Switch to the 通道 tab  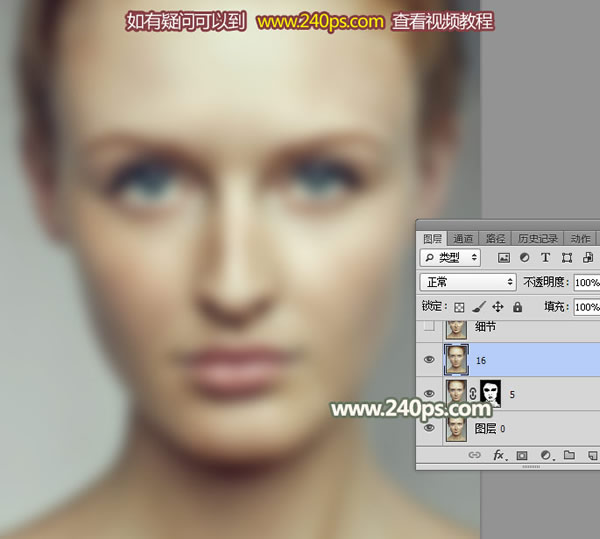(x=463, y=239)
